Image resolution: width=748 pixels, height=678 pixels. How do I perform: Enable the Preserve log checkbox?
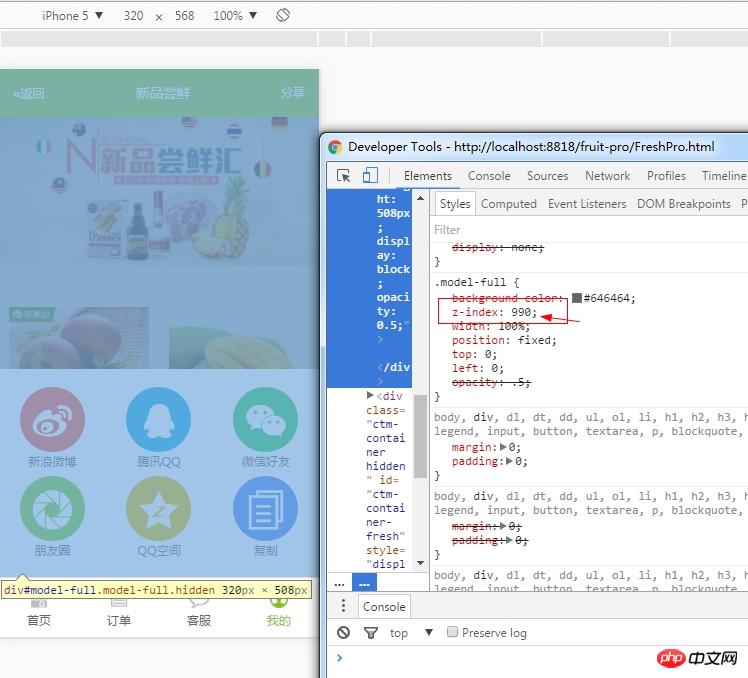pos(453,632)
